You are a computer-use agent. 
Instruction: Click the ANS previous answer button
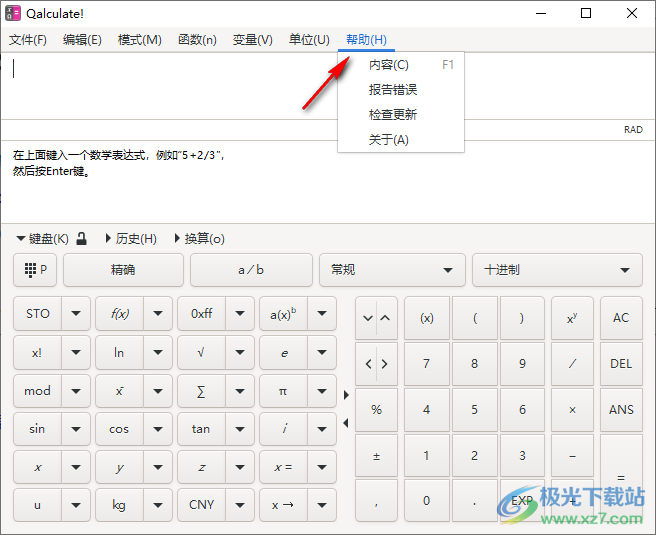point(621,410)
